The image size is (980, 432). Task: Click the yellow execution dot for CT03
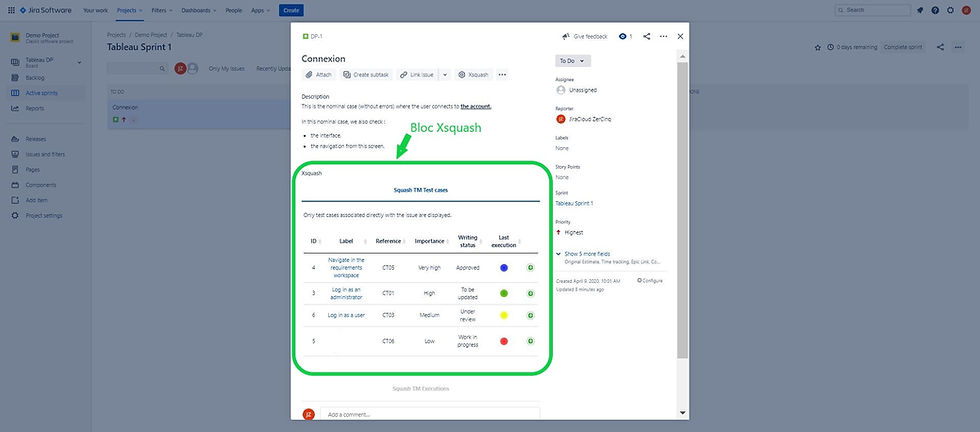[x=504, y=315]
